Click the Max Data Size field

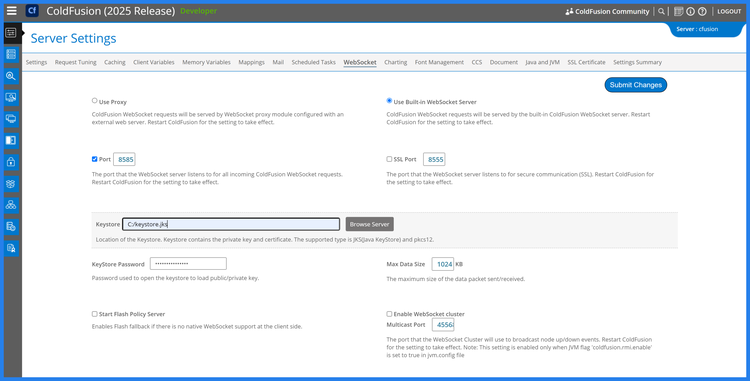point(443,264)
